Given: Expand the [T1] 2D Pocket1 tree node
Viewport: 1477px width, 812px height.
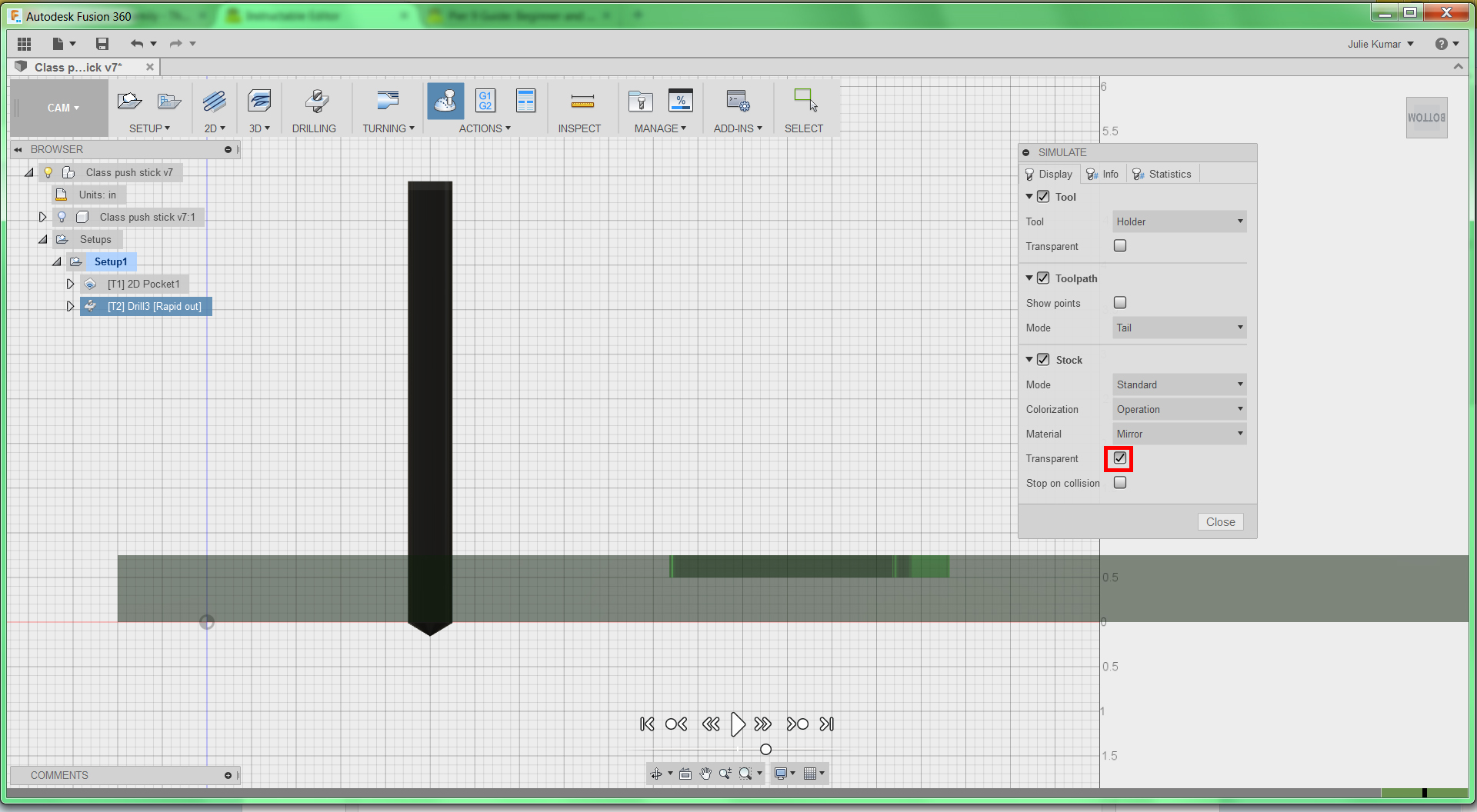Looking at the screenshot, I should click(70, 284).
